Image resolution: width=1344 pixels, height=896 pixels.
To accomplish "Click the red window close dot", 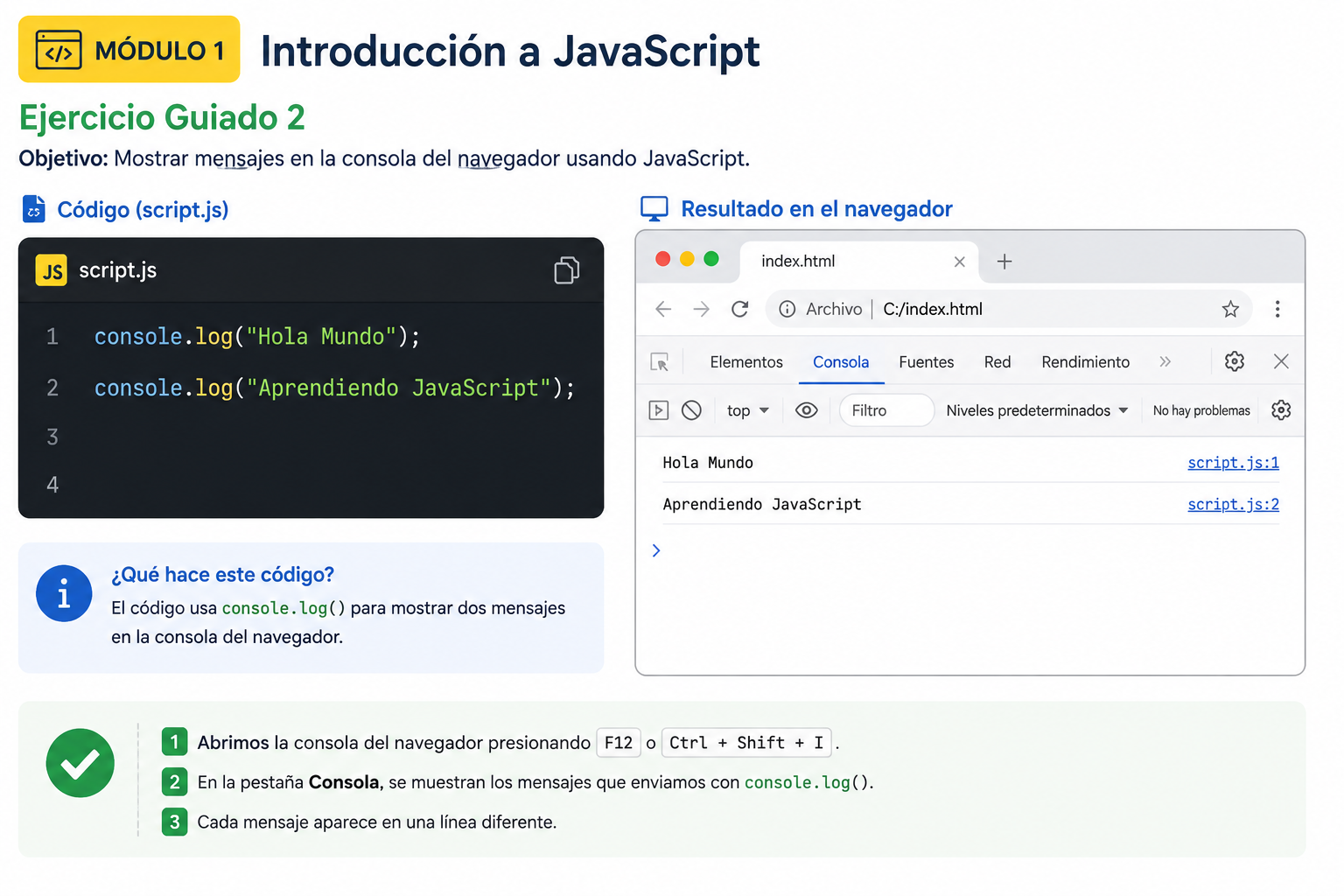I will tap(663, 258).
